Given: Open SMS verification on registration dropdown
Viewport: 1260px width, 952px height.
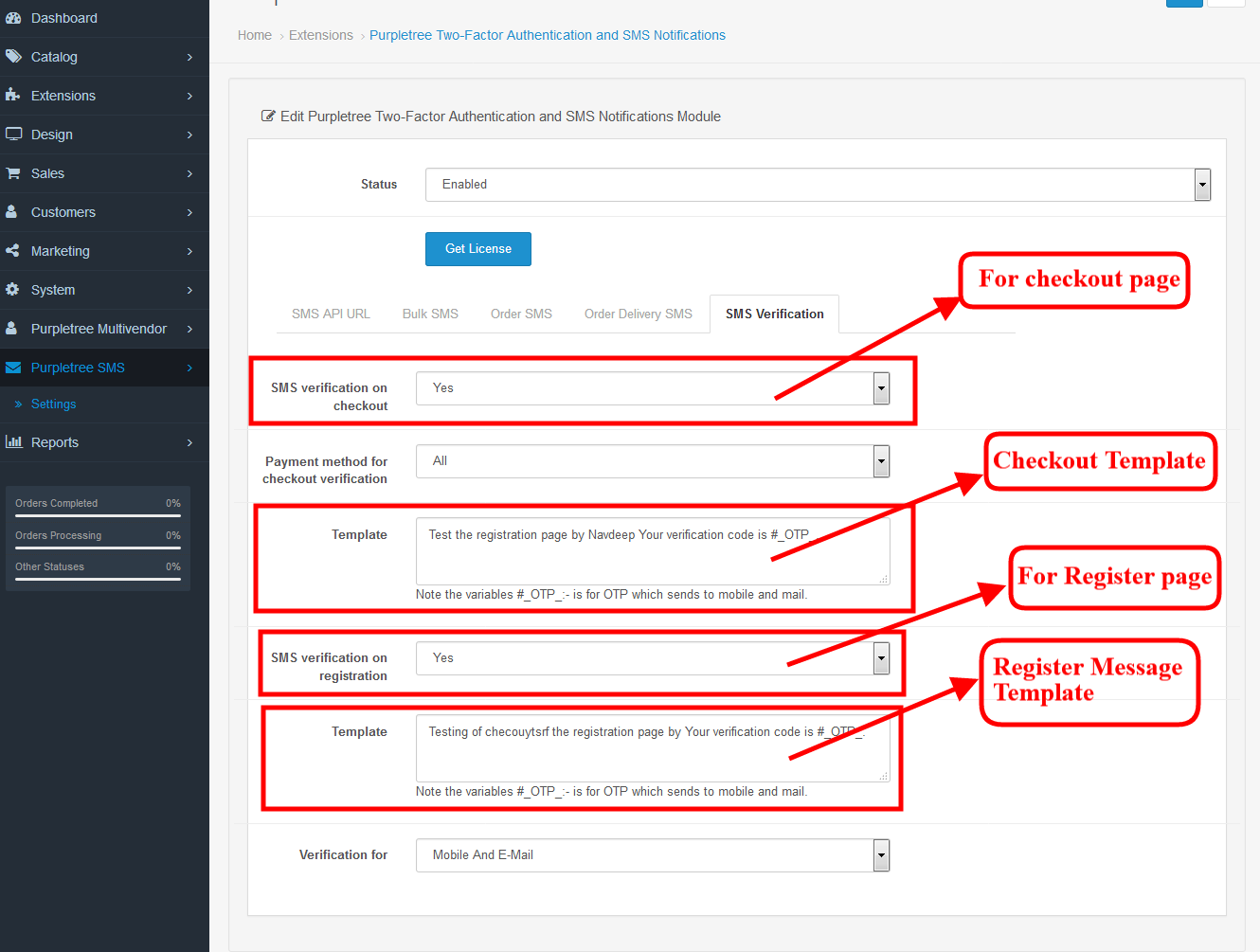Looking at the screenshot, I should (x=652, y=658).
